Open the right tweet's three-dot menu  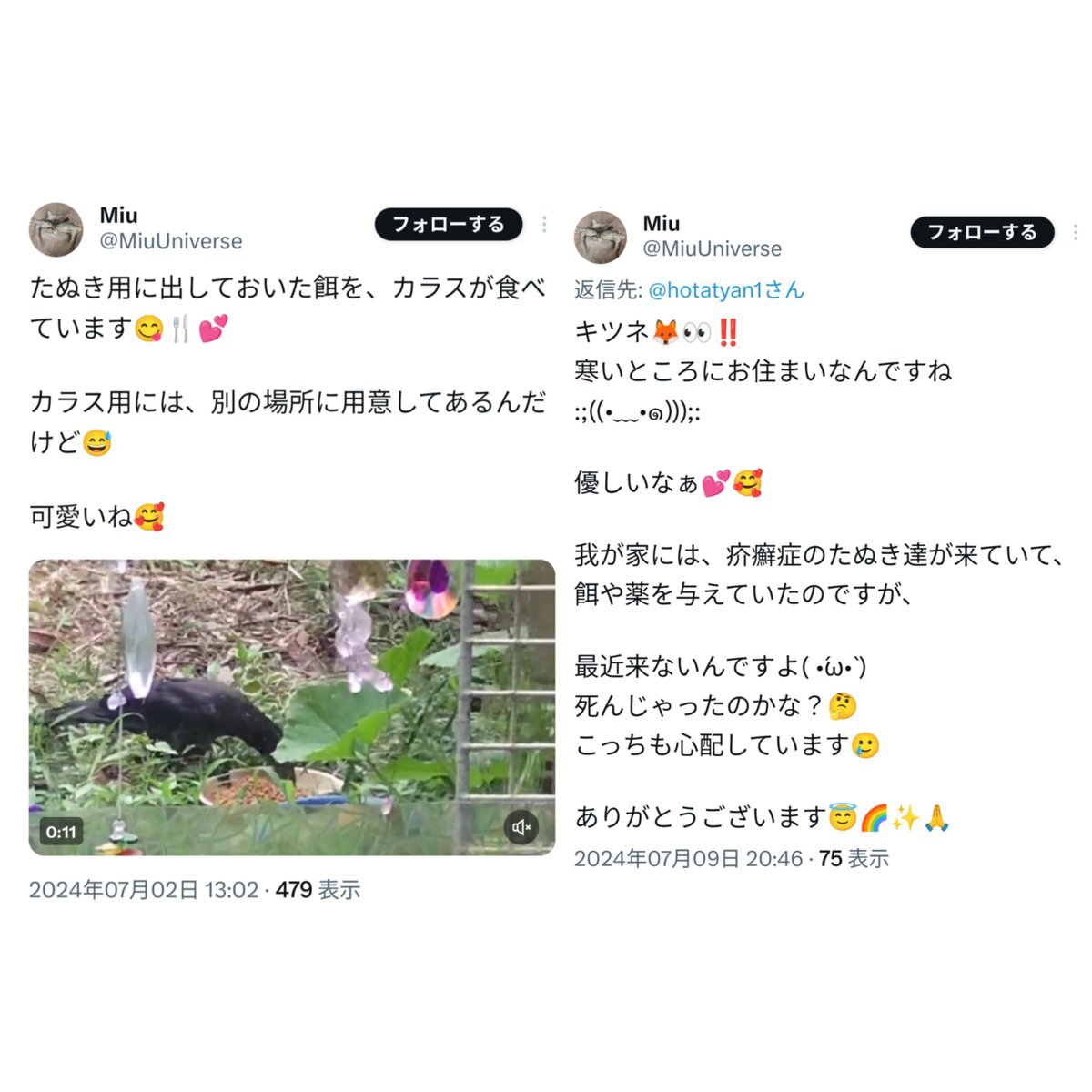[1076, 232]
